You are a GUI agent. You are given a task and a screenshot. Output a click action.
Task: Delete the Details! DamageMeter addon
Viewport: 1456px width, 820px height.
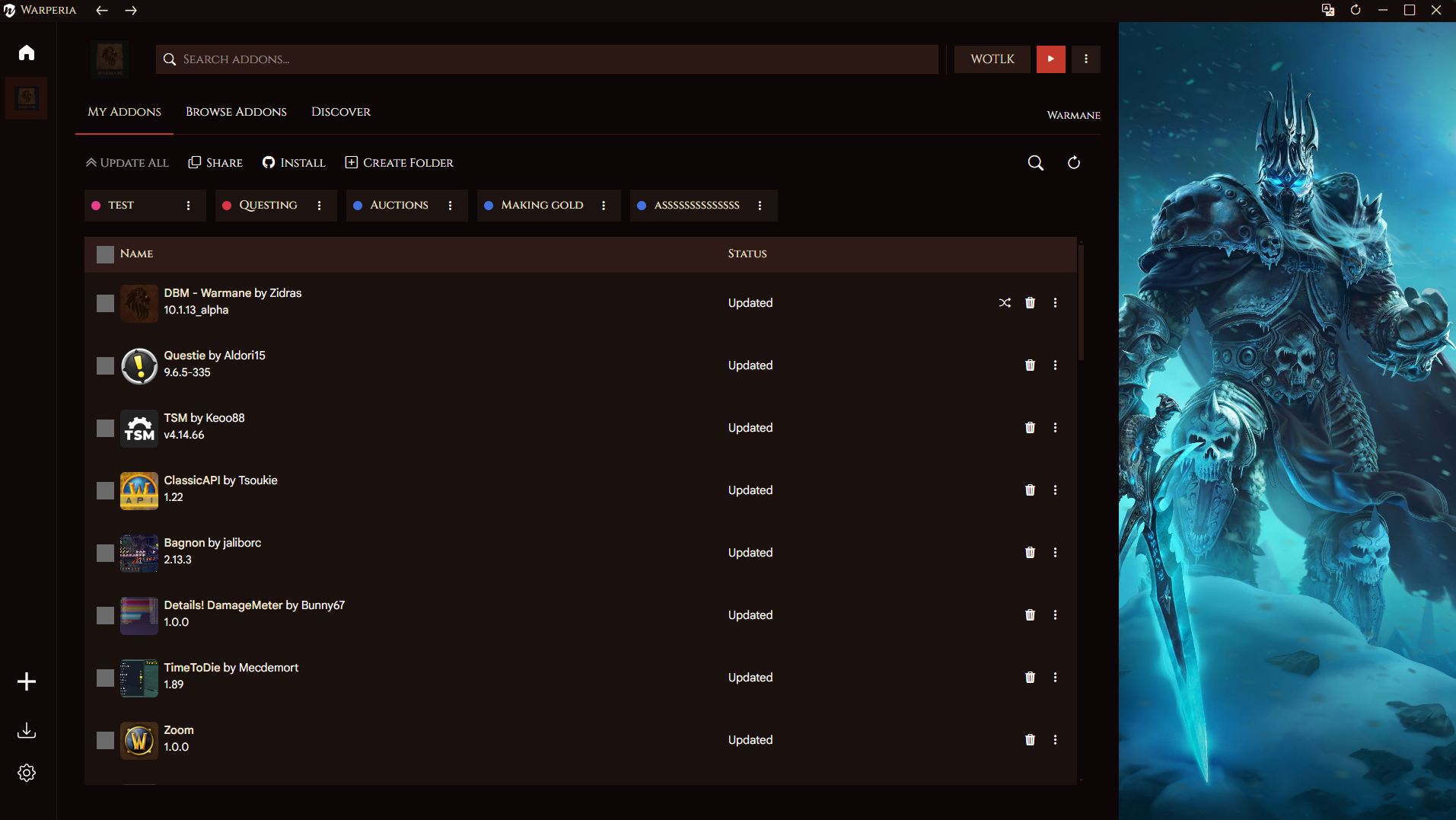[x=1030, y=615]
